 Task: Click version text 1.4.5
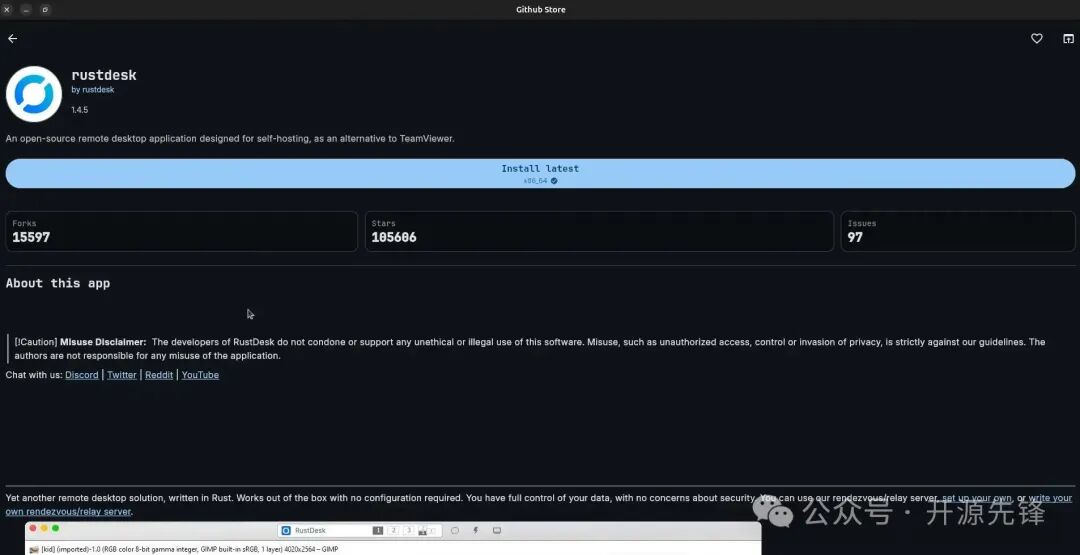click(x=80, y=109)
